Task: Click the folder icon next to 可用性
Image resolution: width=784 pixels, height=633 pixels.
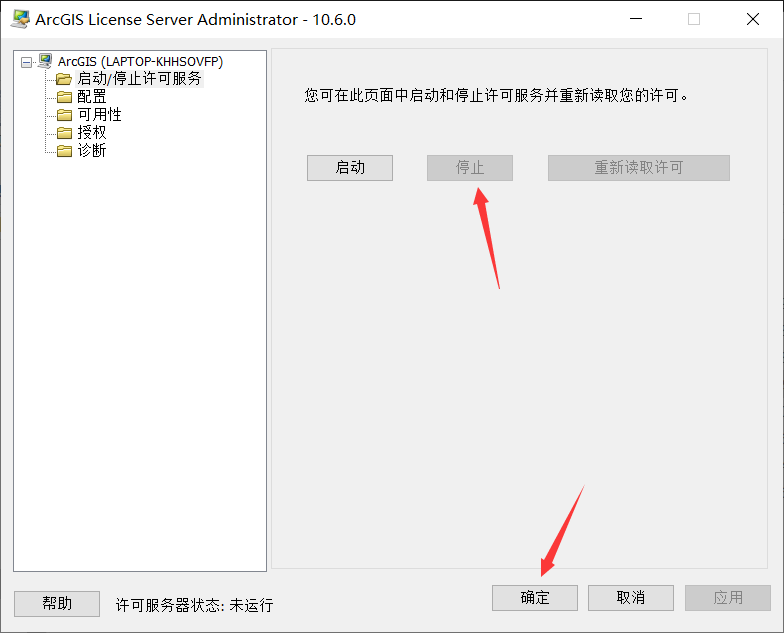Action: pos(64,114)
